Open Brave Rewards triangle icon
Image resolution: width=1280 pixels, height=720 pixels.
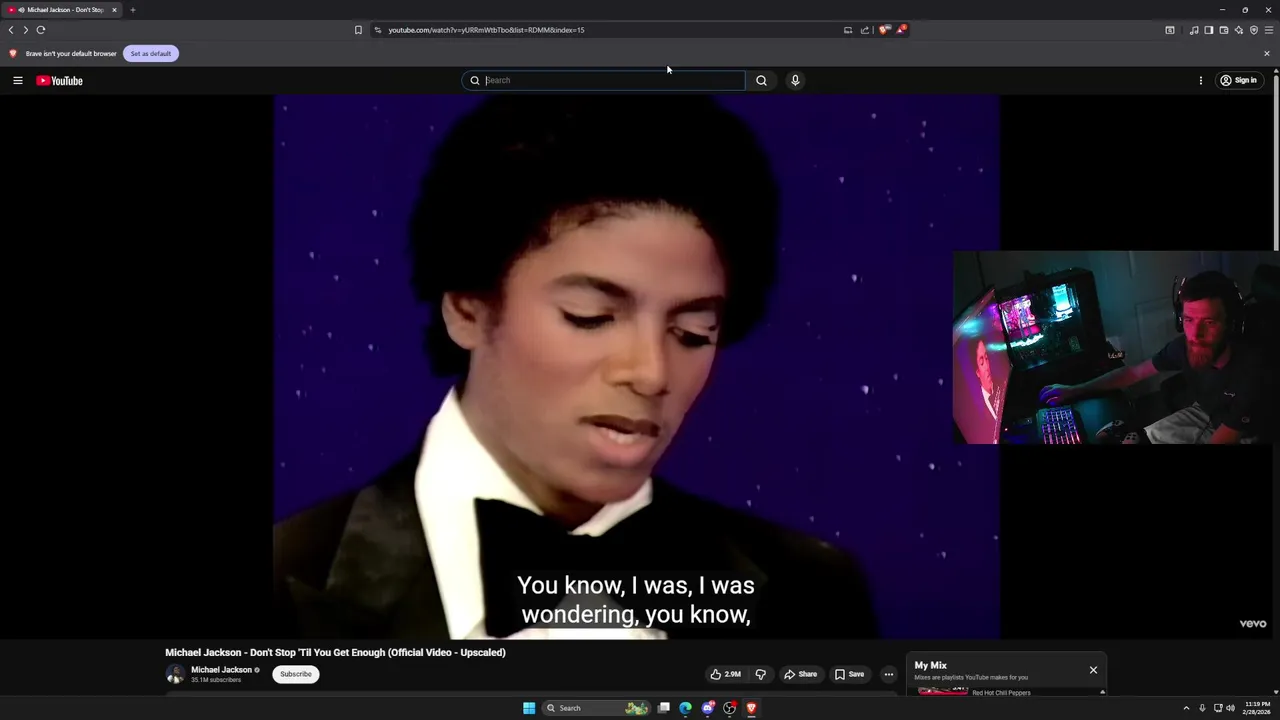pyautogui.click(x=901, y=30)
